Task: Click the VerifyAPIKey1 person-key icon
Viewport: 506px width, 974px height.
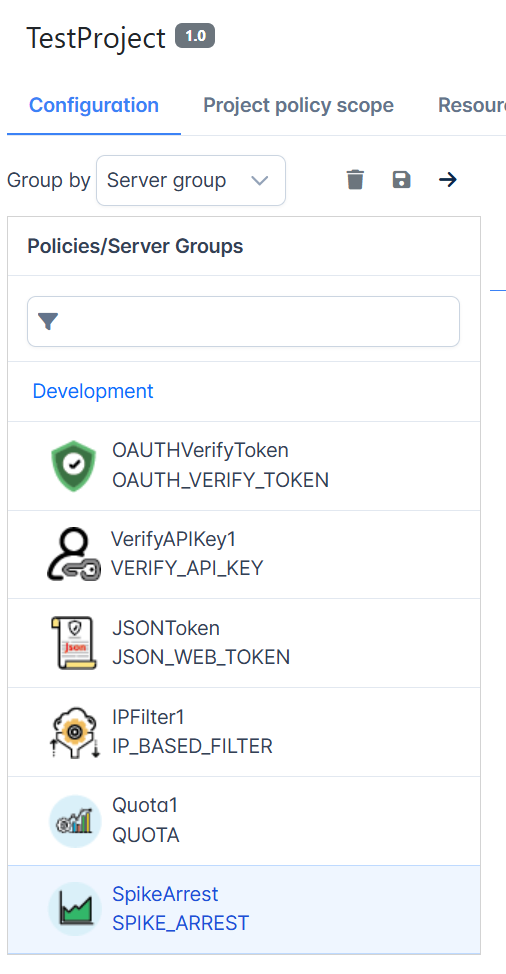Action: point(74,554)
